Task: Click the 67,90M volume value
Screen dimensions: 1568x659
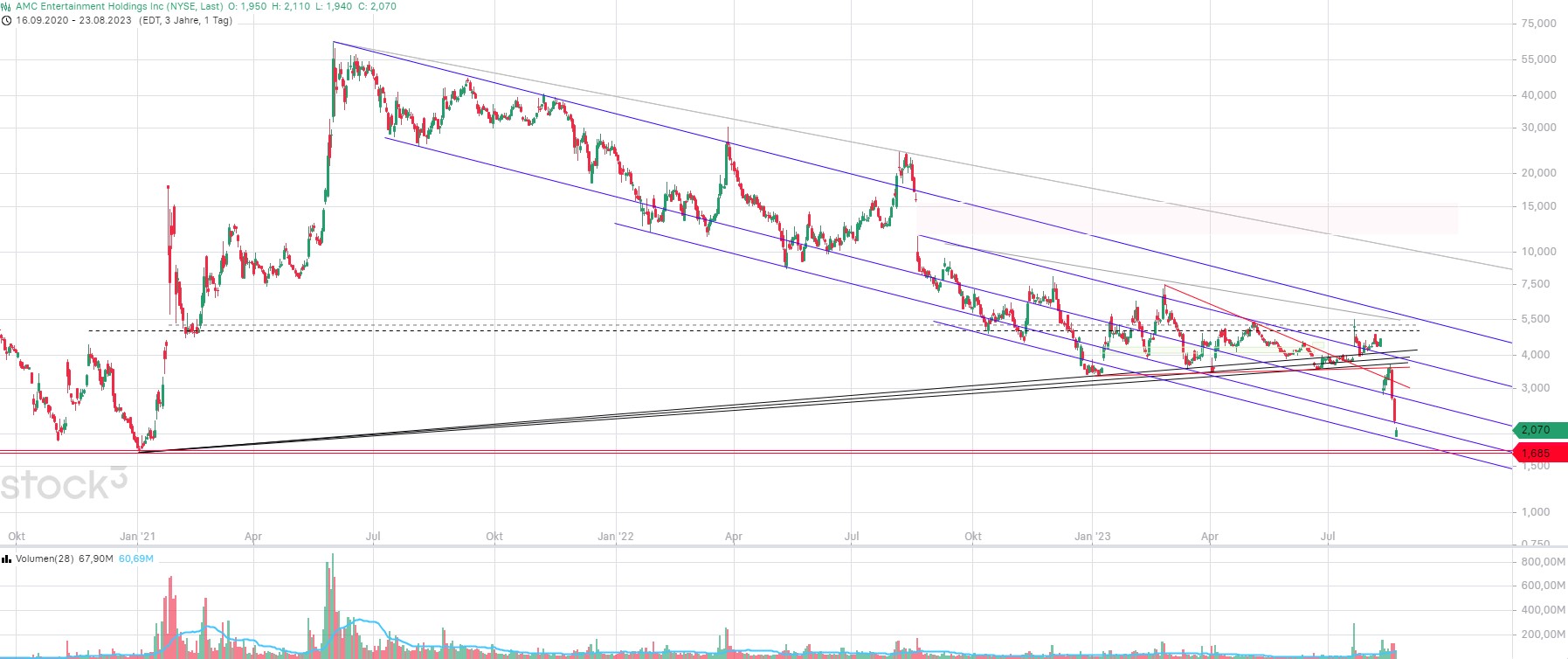Action: coord(96,558)
